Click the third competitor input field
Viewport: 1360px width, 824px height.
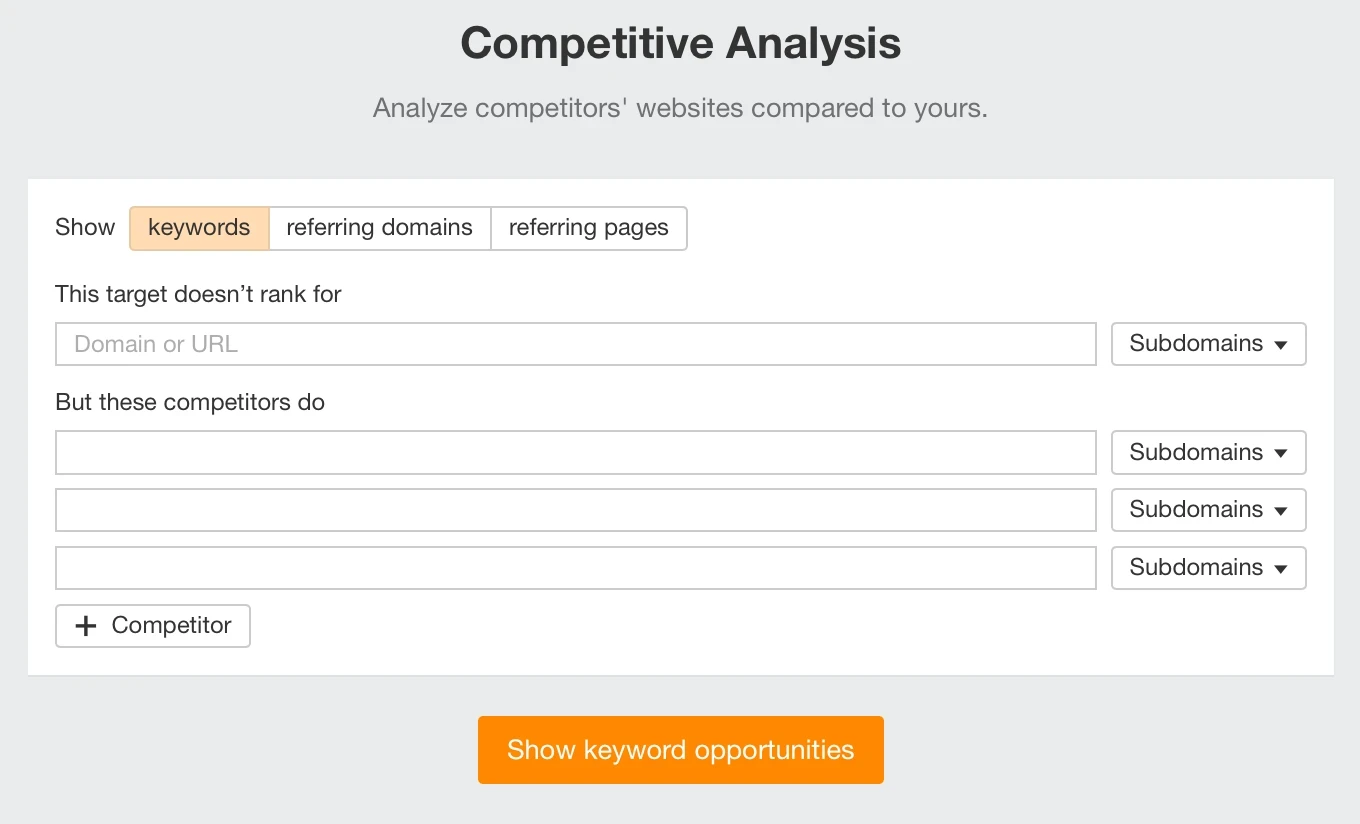575,568
